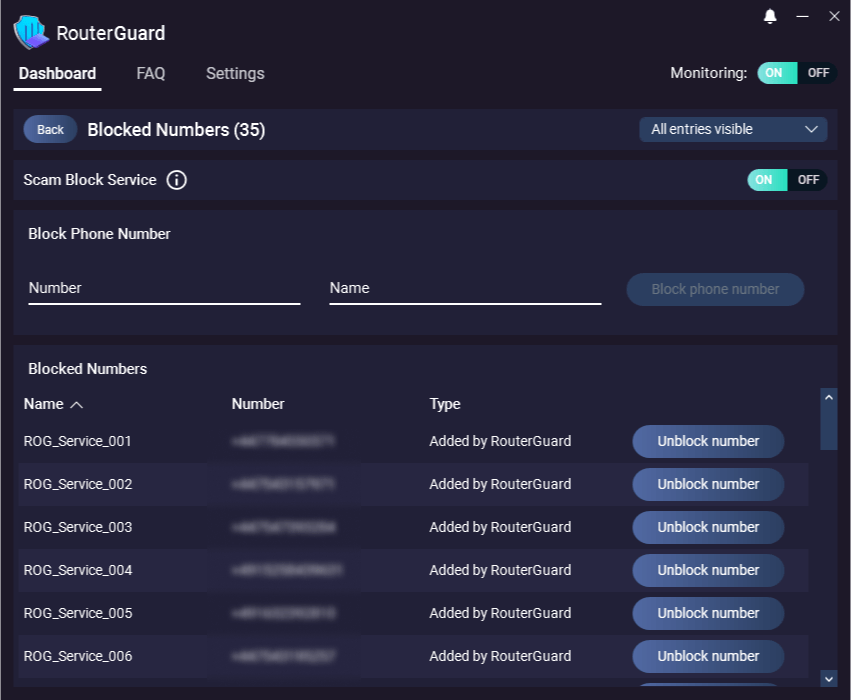Click the scroll-down arrow below the blocked list
851x700 pixels.
pos(827,678)
